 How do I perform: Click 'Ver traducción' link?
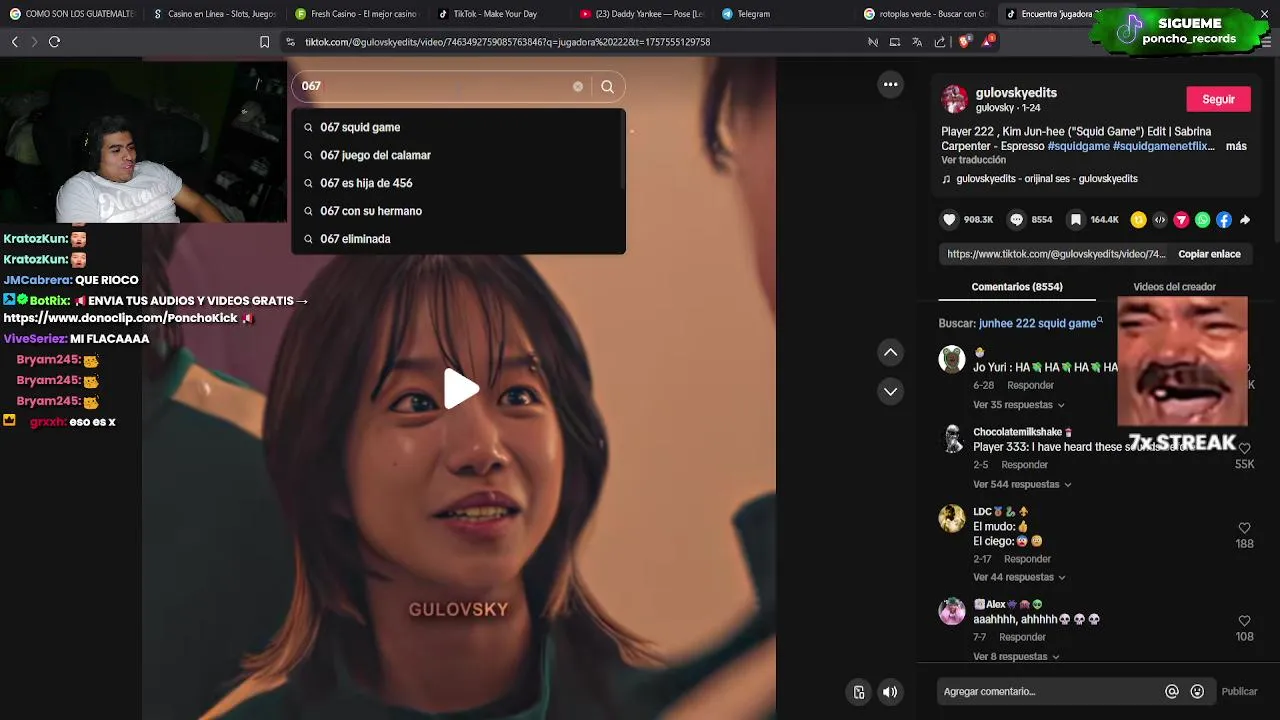(x=973, y=160)
